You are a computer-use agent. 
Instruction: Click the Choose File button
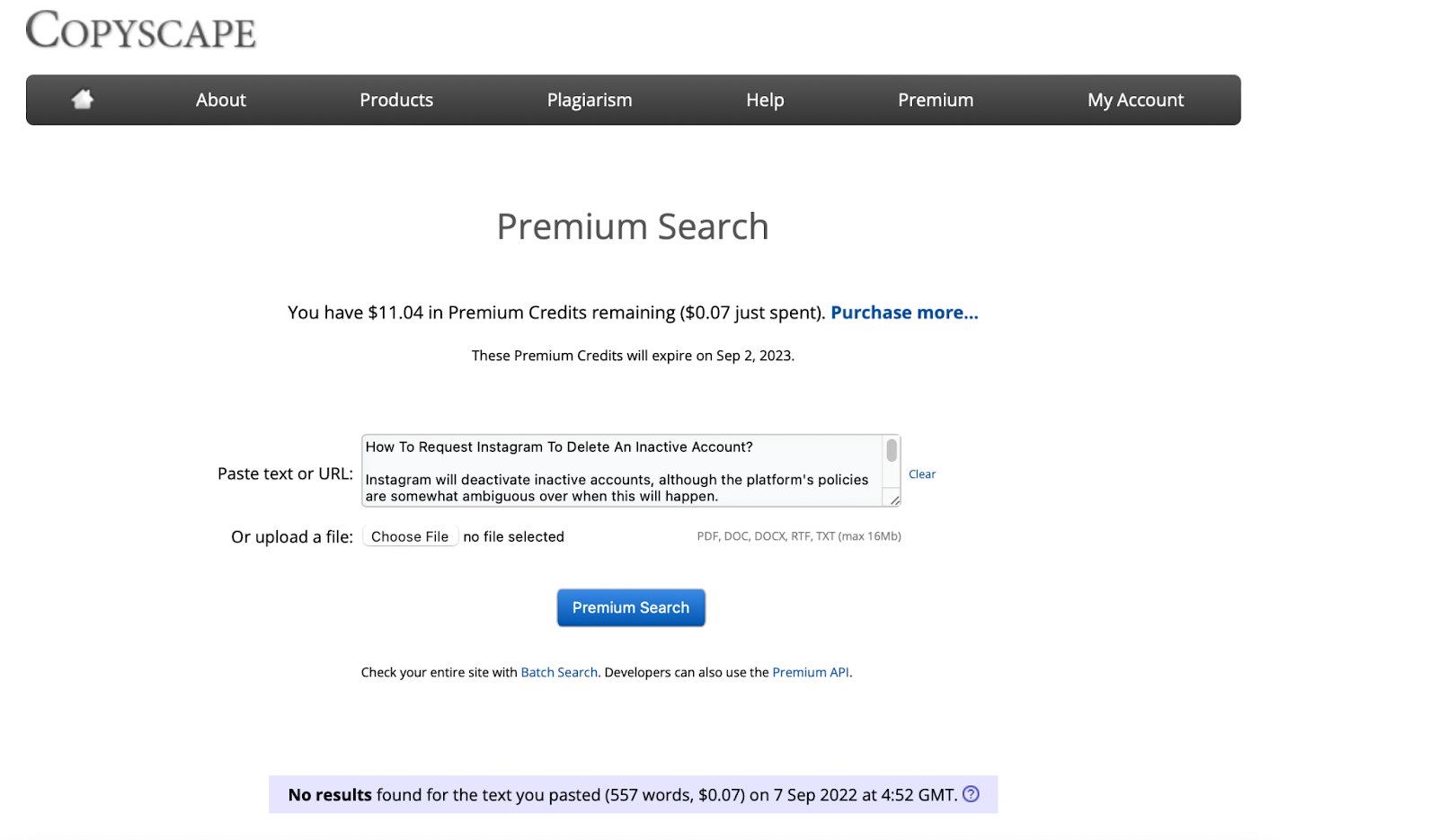coord(410,536)
